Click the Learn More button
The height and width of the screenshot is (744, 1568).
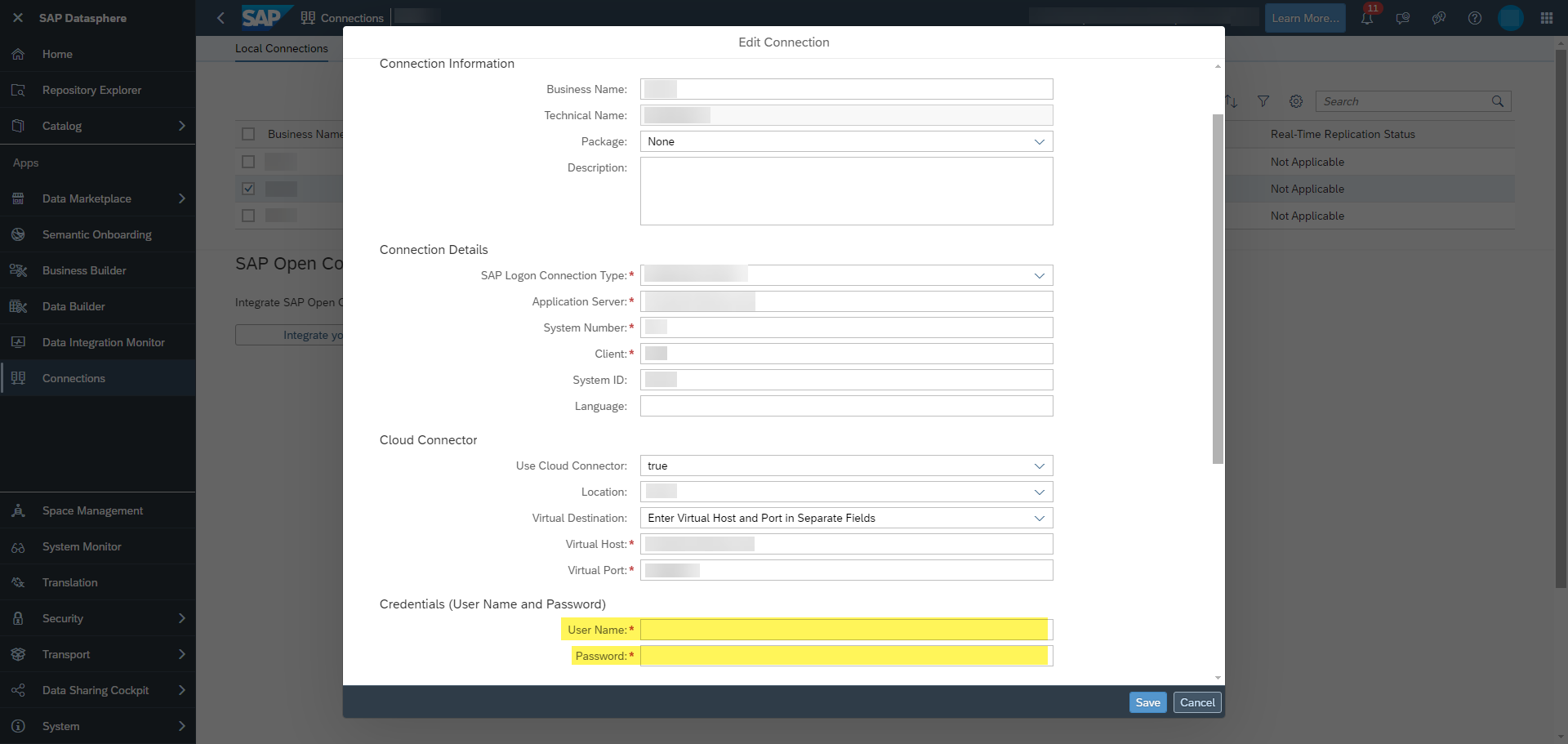point(1305,18)
